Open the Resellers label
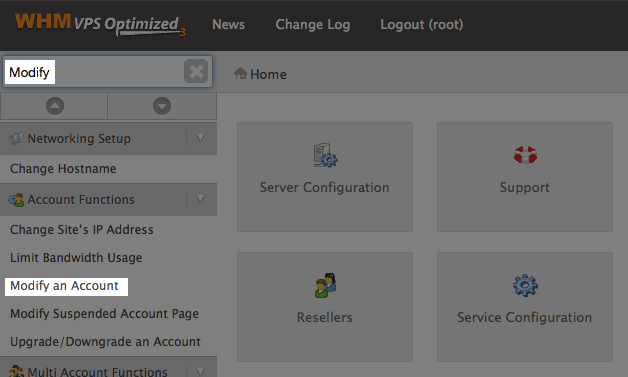The width and height of the screenshot is (628, 377). (325, 317)
